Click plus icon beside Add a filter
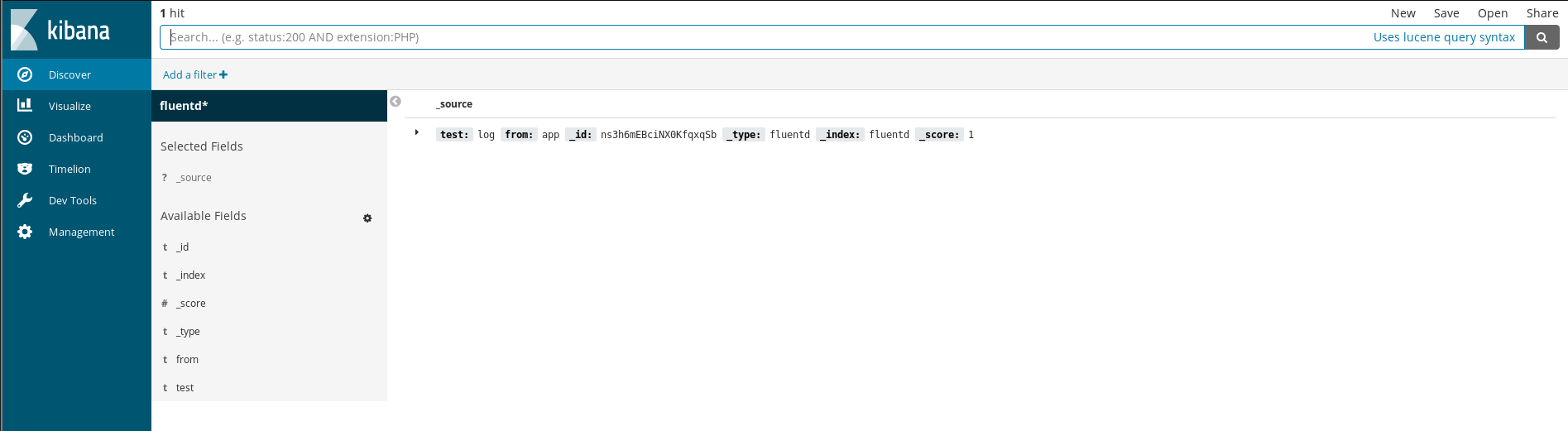The width and height of the screenshot is (1568, 431). (x=223, y=74)
